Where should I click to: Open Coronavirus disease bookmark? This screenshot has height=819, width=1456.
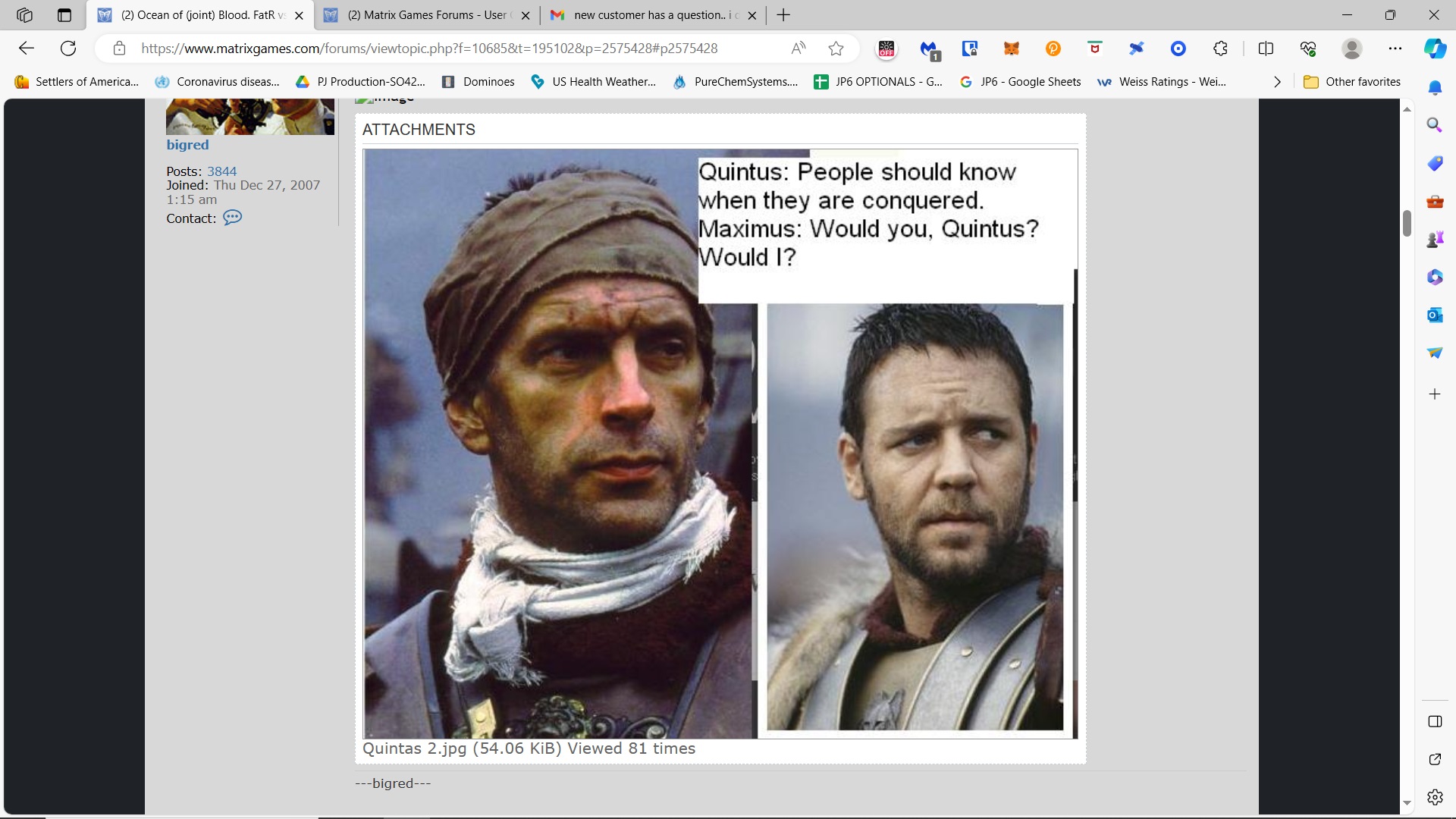click(x=217, y=82)
